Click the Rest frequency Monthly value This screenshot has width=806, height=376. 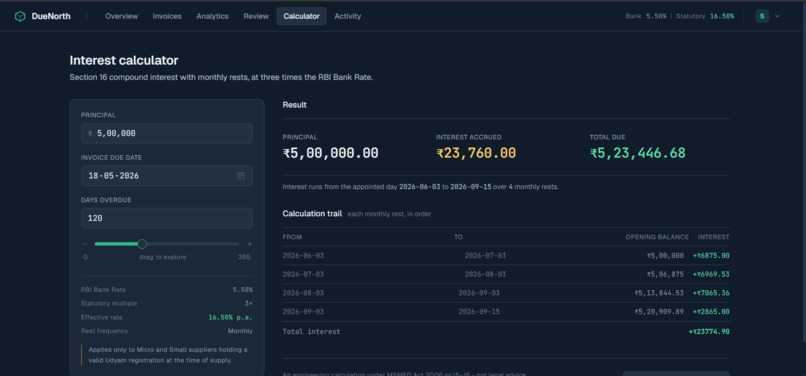tap(240, 331)
